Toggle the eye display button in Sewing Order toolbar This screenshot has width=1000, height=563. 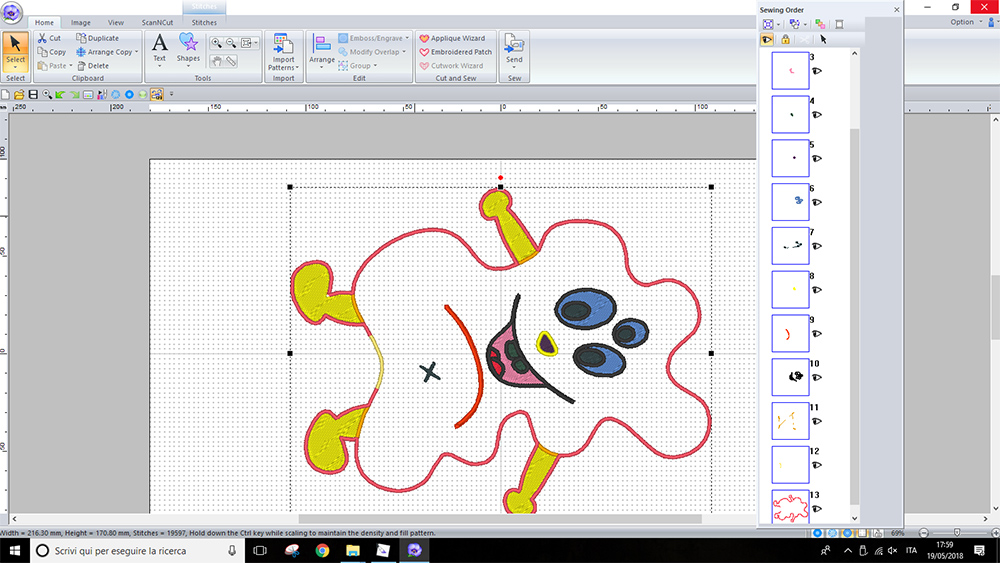coord(767,40)
